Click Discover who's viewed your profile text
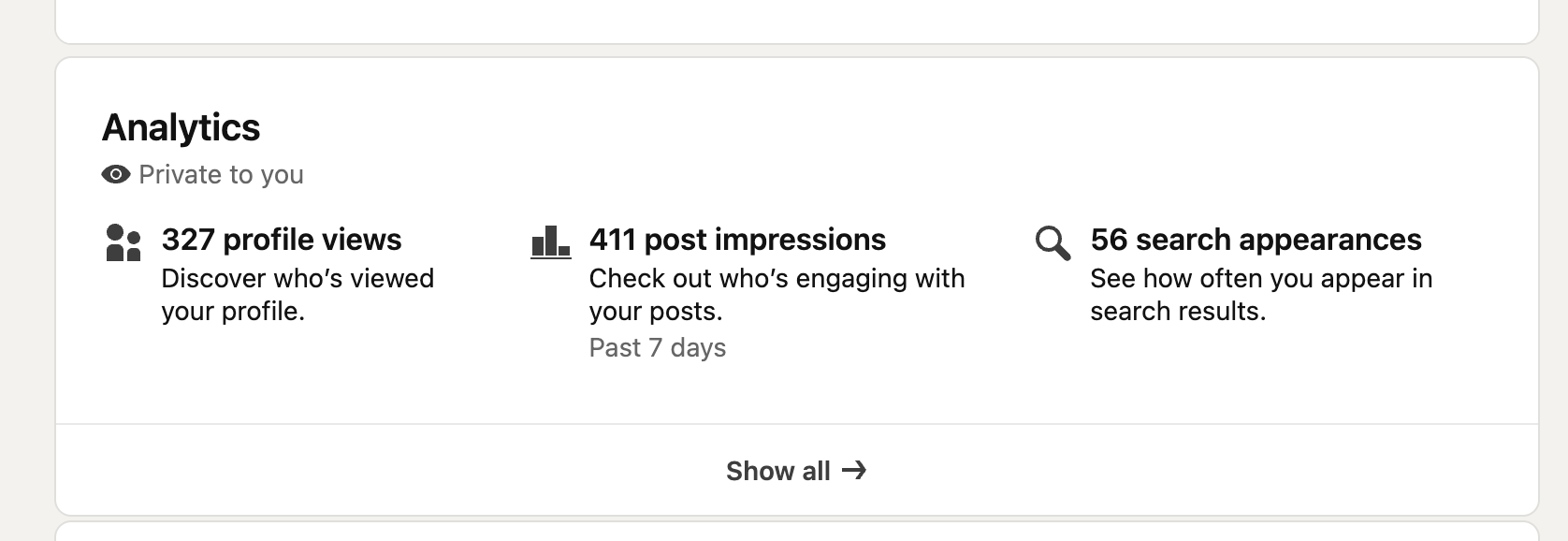 click(298, 294)
